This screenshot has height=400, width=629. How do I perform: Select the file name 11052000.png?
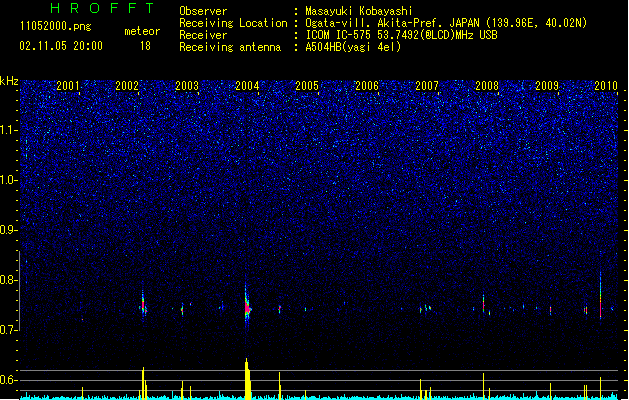point(56,26)
